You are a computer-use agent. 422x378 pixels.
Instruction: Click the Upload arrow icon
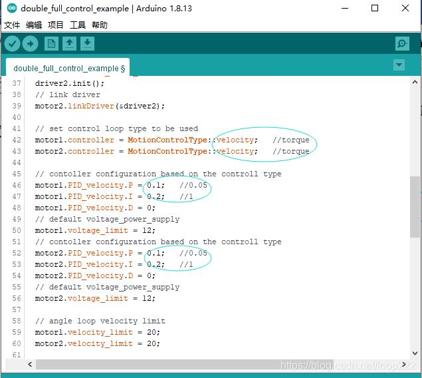30,44
